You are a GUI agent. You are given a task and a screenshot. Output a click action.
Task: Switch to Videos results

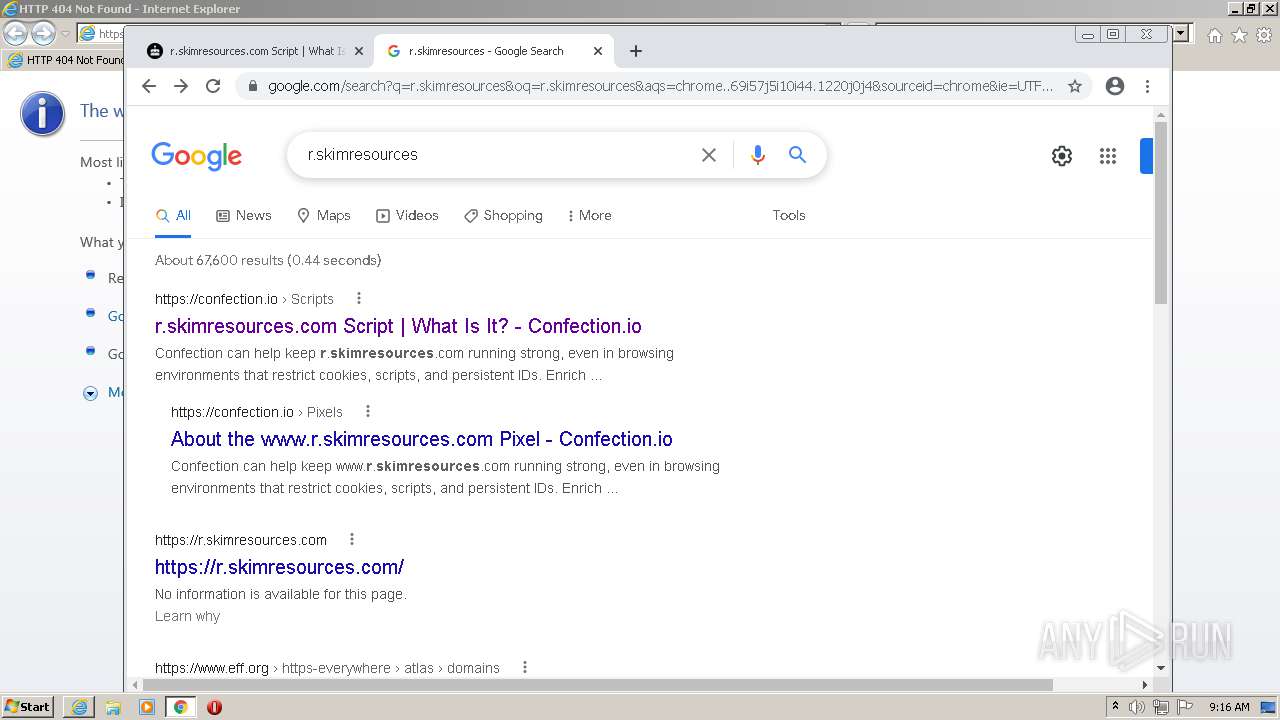[x=407, y=216]
